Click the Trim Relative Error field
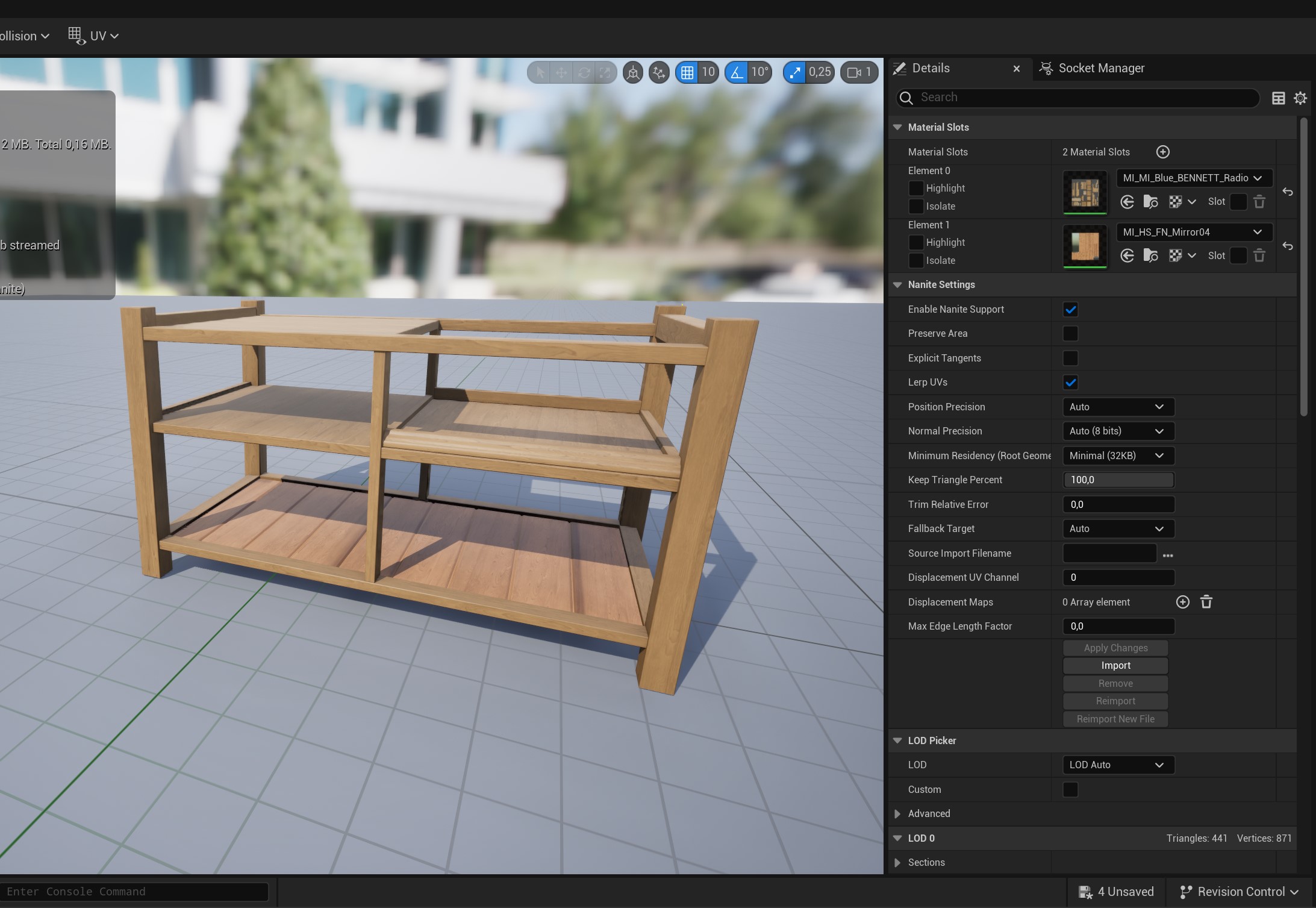Screen dimensions: 1316x908 (1118, 504)
